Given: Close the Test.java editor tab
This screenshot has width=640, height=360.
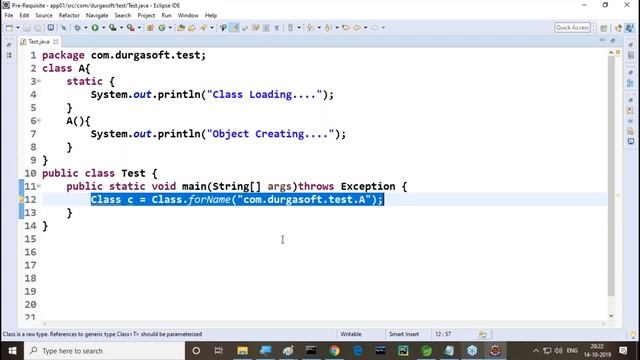Looking at the screenshot, I should pyautogui.click(x=56, y=42).
